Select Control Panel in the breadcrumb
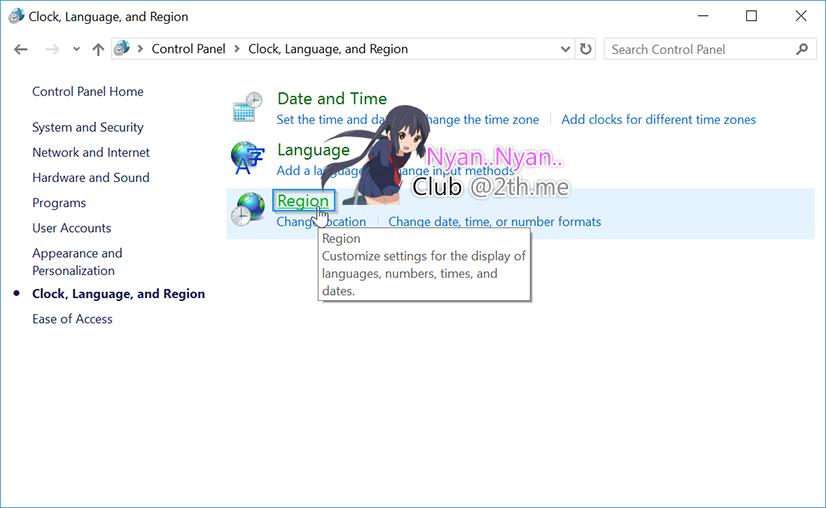This screenshot has width=826, height=508. [x=189, y=49]
